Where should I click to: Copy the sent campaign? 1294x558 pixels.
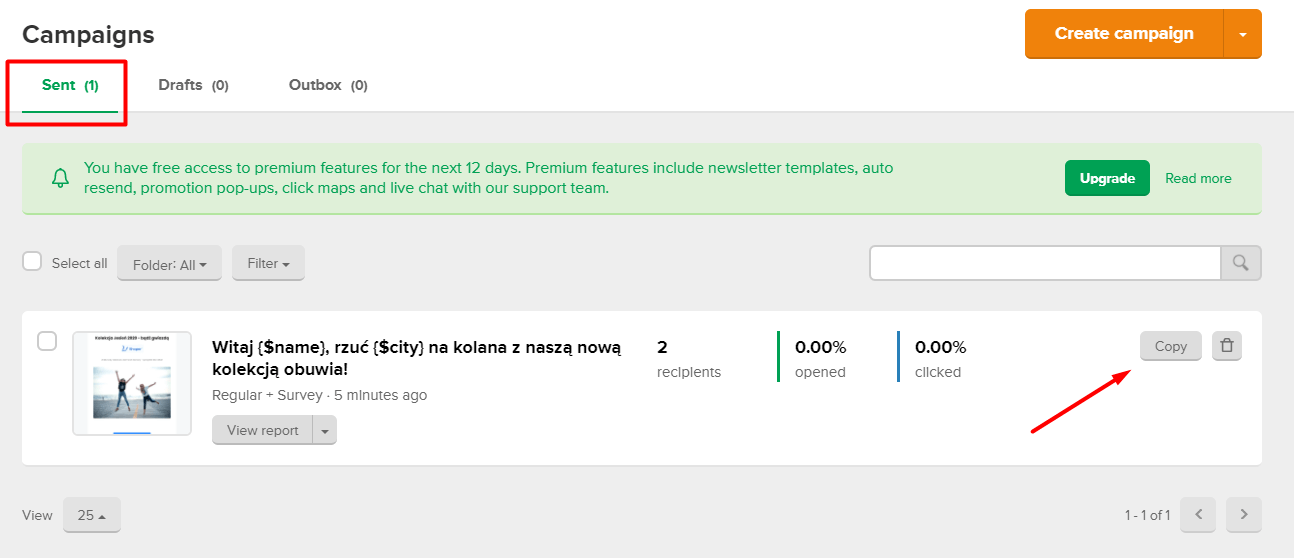[1170, 346]
